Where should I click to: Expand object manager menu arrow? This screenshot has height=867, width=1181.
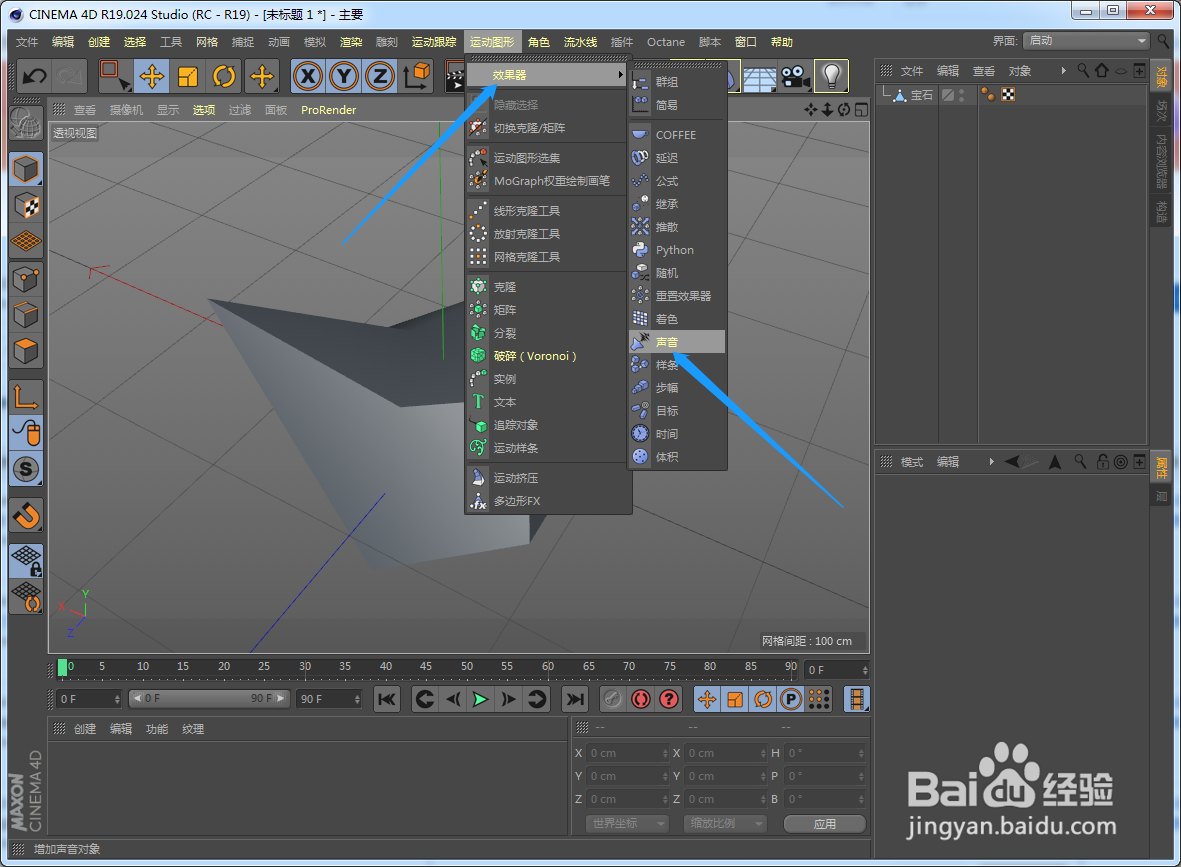pos(1064,71)
